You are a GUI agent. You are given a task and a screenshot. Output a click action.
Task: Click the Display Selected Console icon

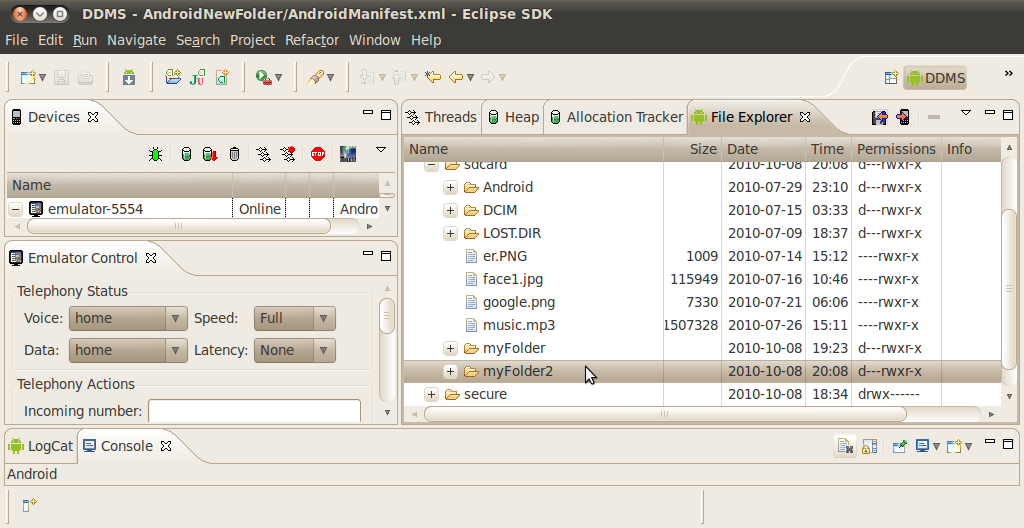(923, 446)
